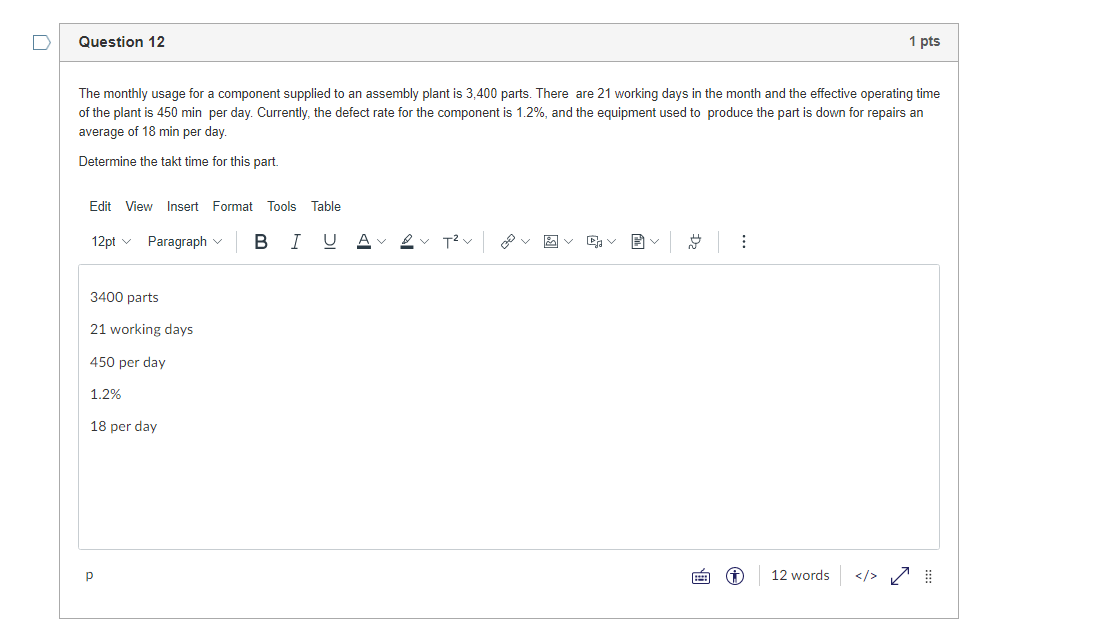Insert media with the record/upload icon
Image resolution: width=1117 pixels, height=643 pixels.
[x=594, y=241]
